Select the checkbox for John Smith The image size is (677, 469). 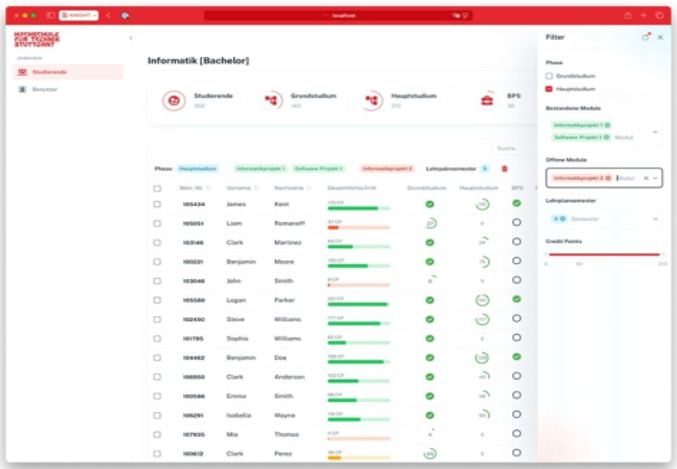[x=157, y=281]
